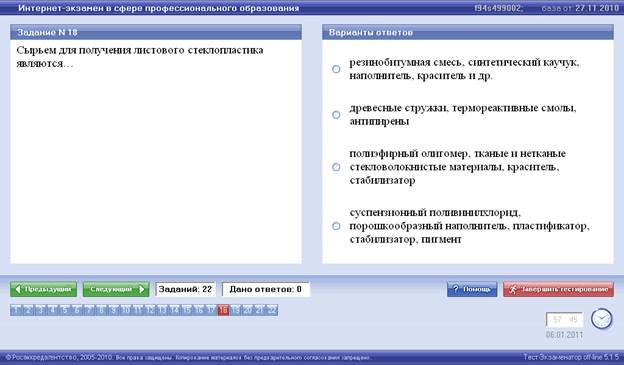624x365 pixels.
Task: Jump to question 2 in navigator
Action: (x=29, y=310)
